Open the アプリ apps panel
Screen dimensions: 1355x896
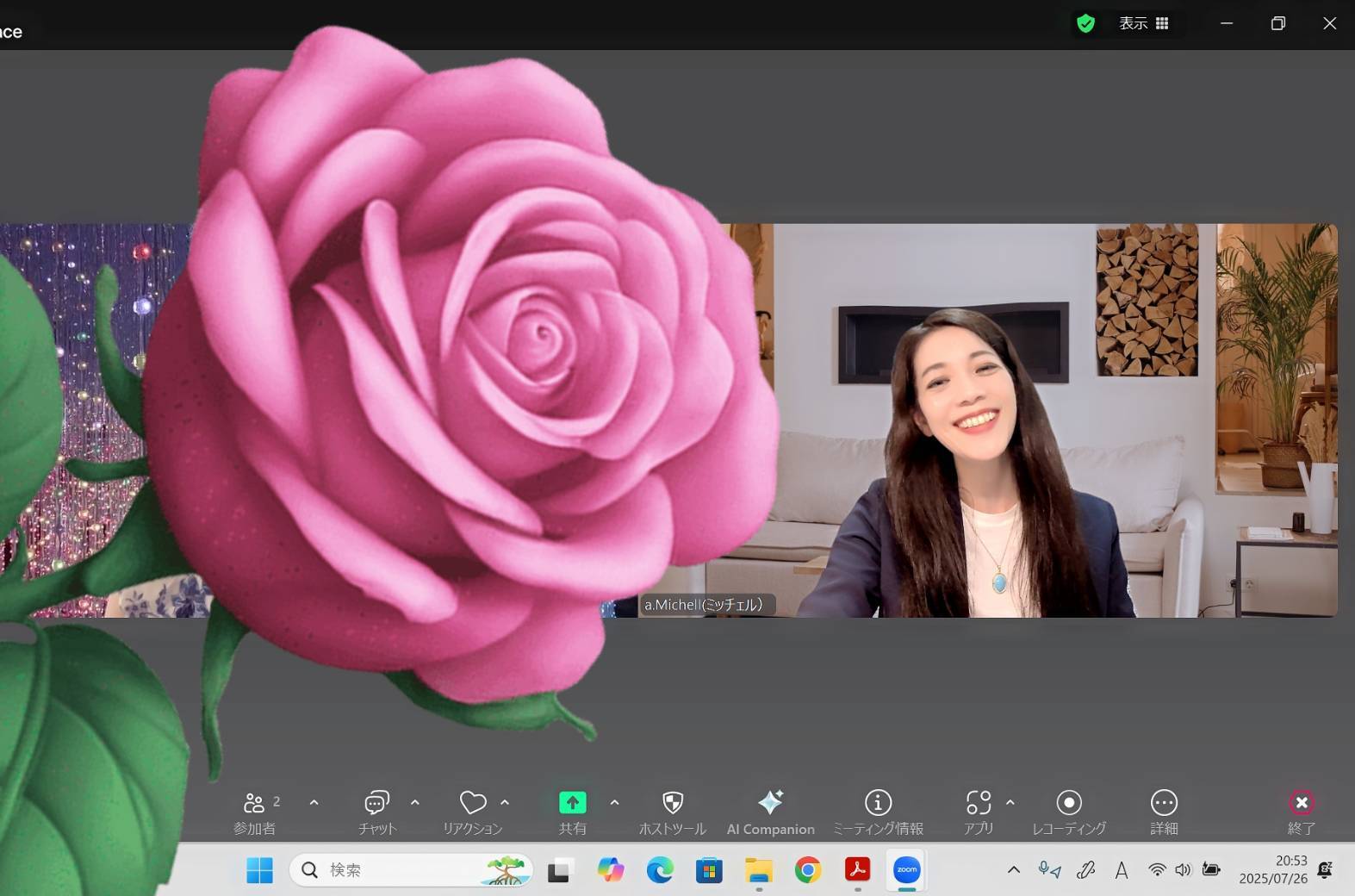(979, 812)
